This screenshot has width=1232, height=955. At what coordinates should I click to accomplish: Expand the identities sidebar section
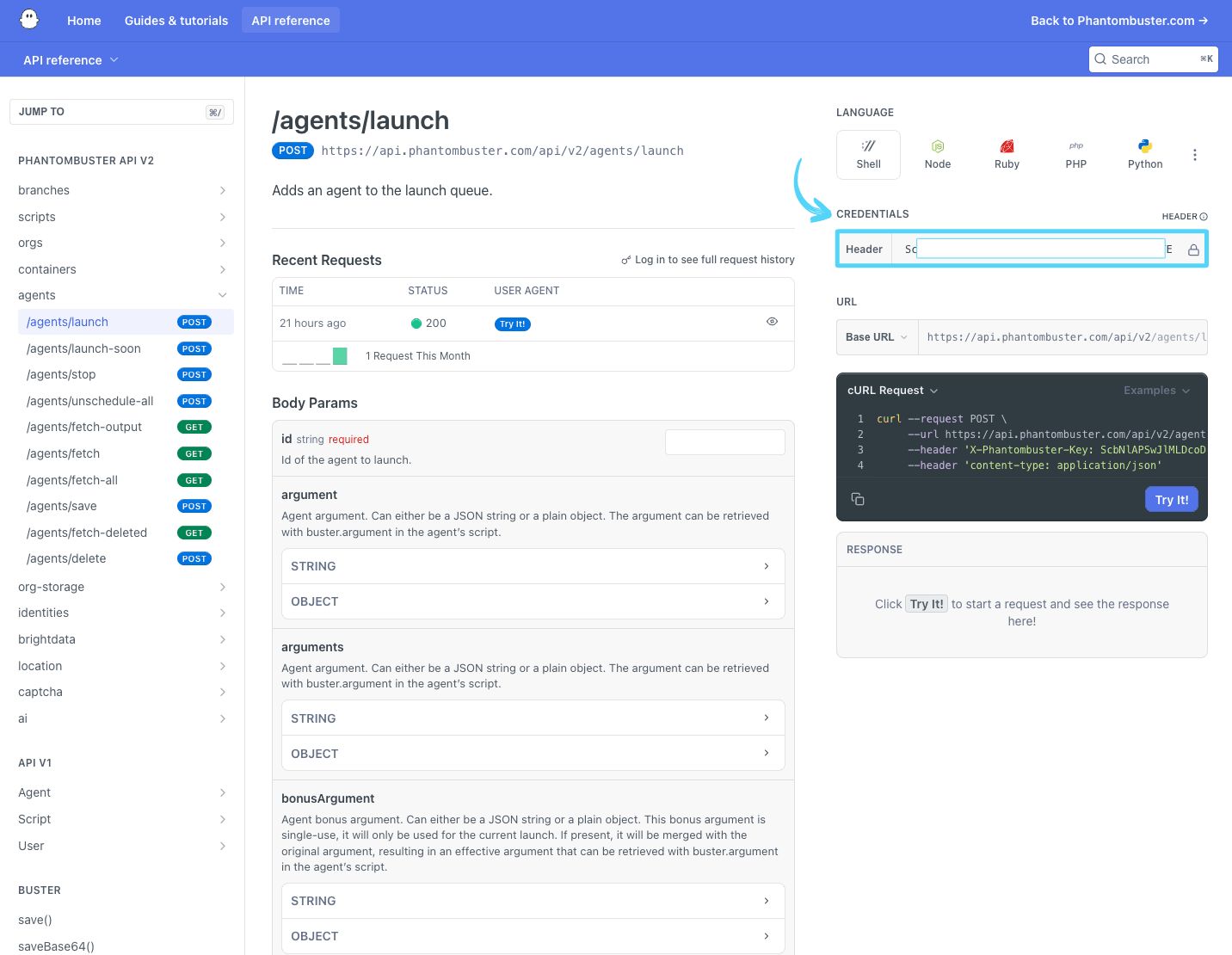coord(223,613)
